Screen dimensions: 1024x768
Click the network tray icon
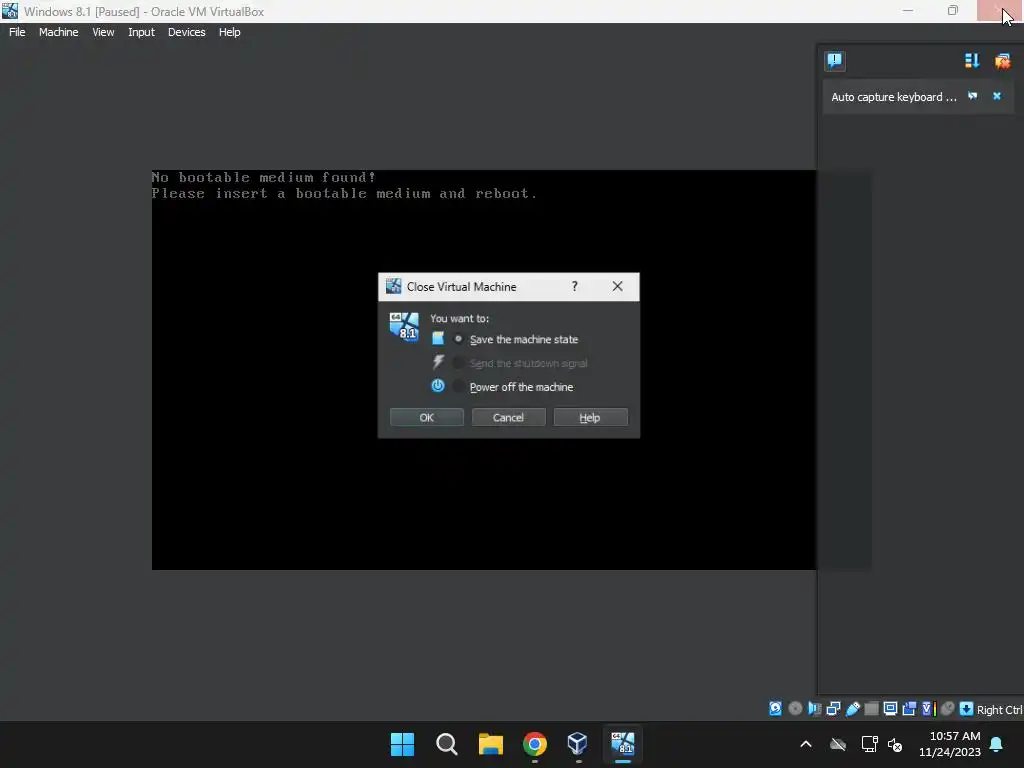[869, 744]
